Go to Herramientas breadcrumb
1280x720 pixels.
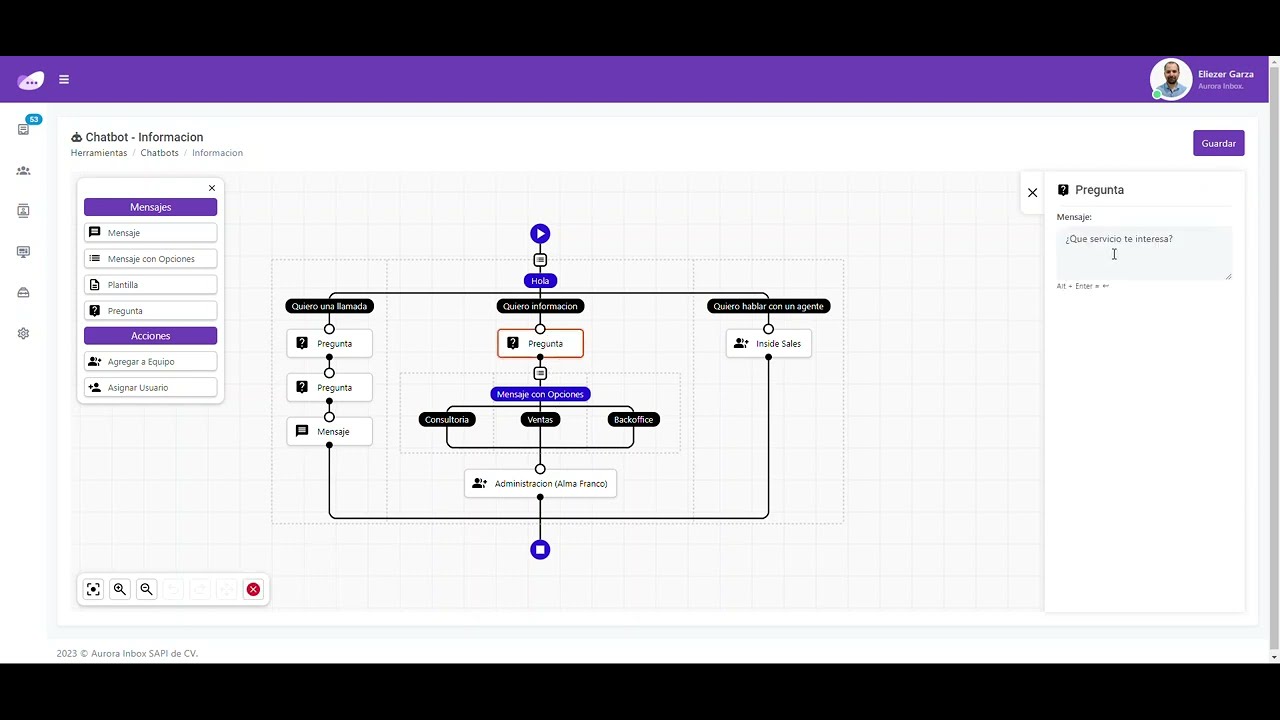tap(99, 153)
